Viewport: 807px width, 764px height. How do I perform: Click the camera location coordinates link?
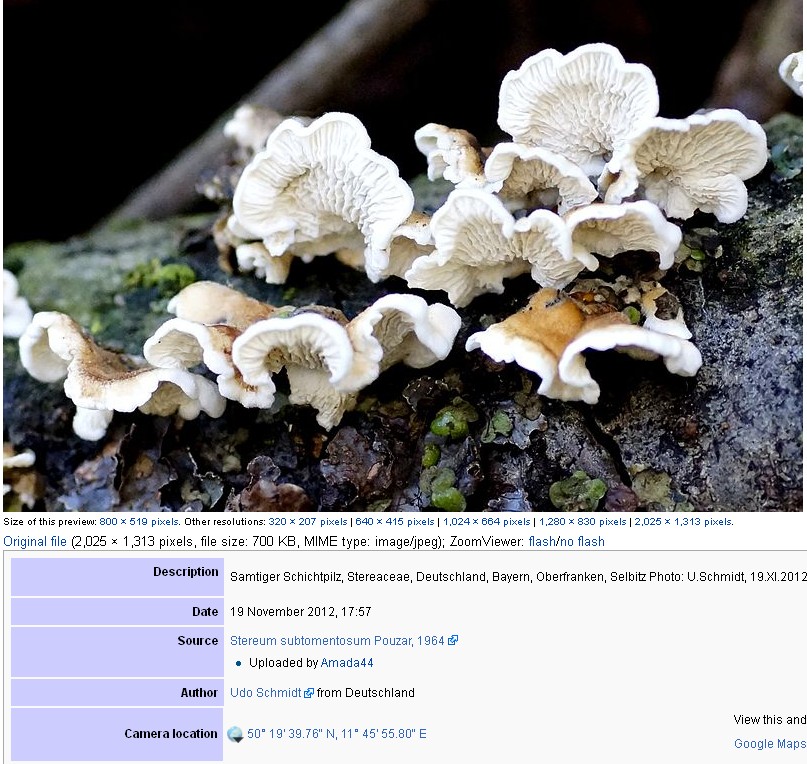(336, 734)
